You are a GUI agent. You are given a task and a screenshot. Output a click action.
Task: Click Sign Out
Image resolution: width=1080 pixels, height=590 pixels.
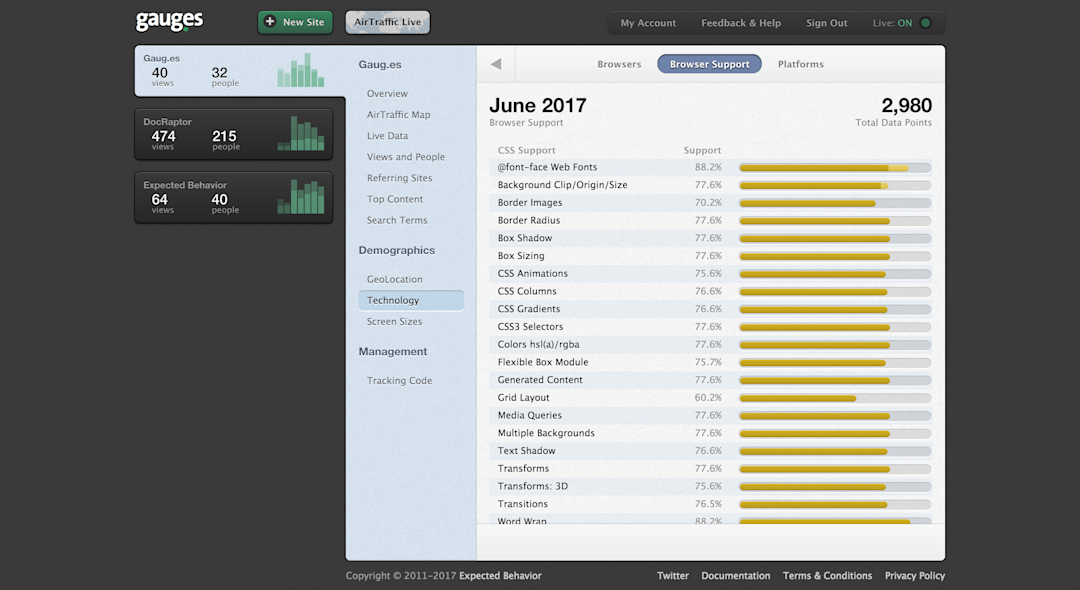point(827,23)
